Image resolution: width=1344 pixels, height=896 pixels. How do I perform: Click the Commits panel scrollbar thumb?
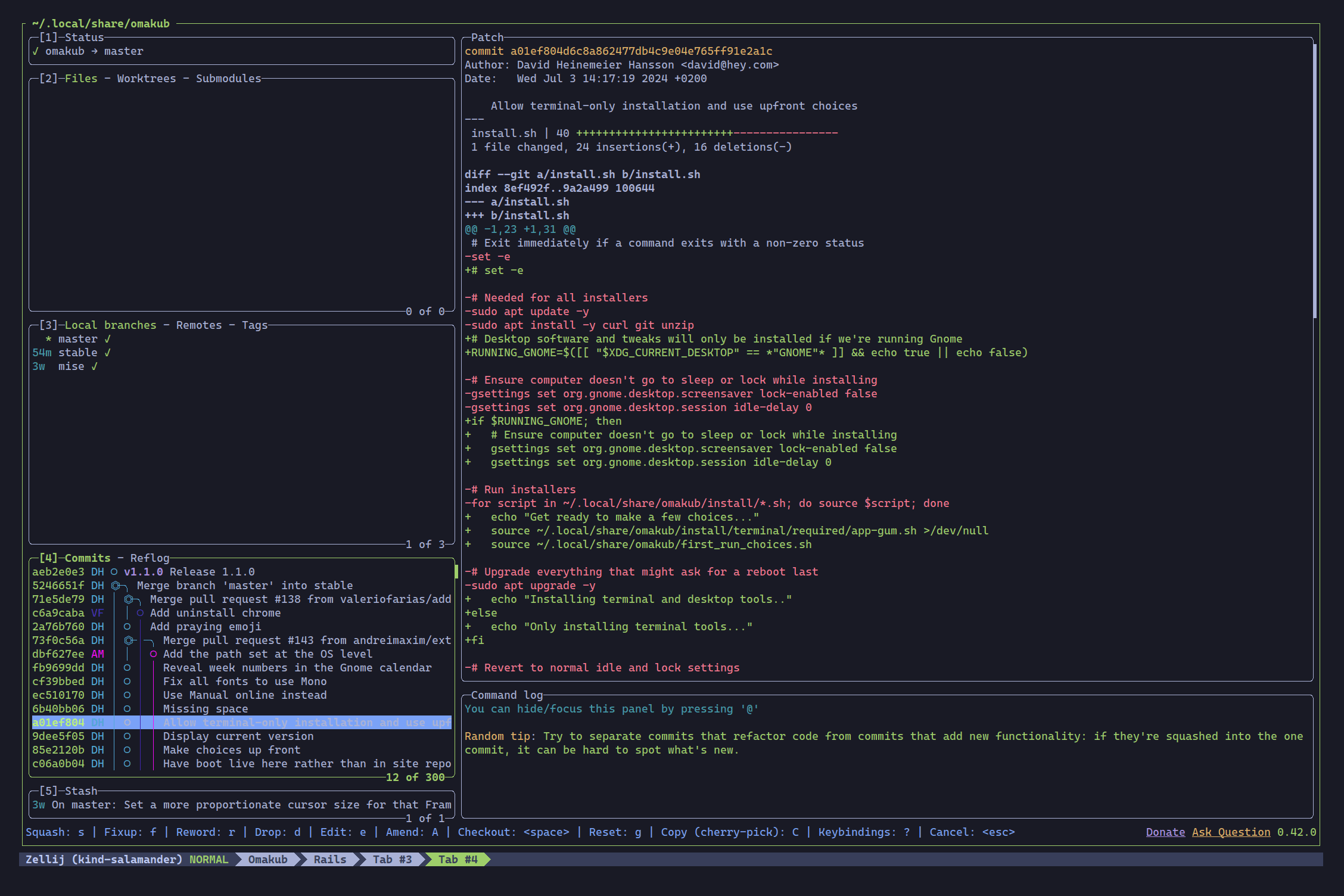456,572
